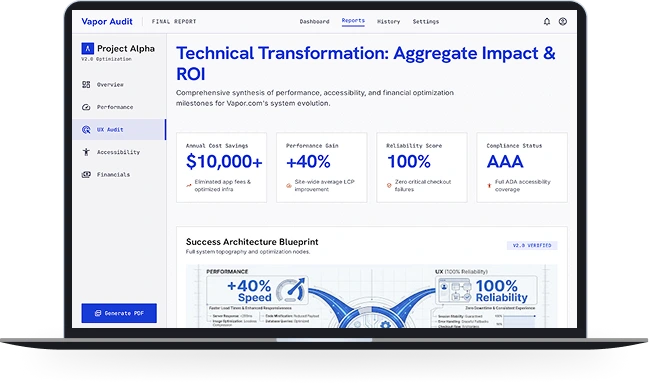The height and width of the screenshot is (385, 649).
Task: Go to the Dashboard tab
Action: click(315, 22)
